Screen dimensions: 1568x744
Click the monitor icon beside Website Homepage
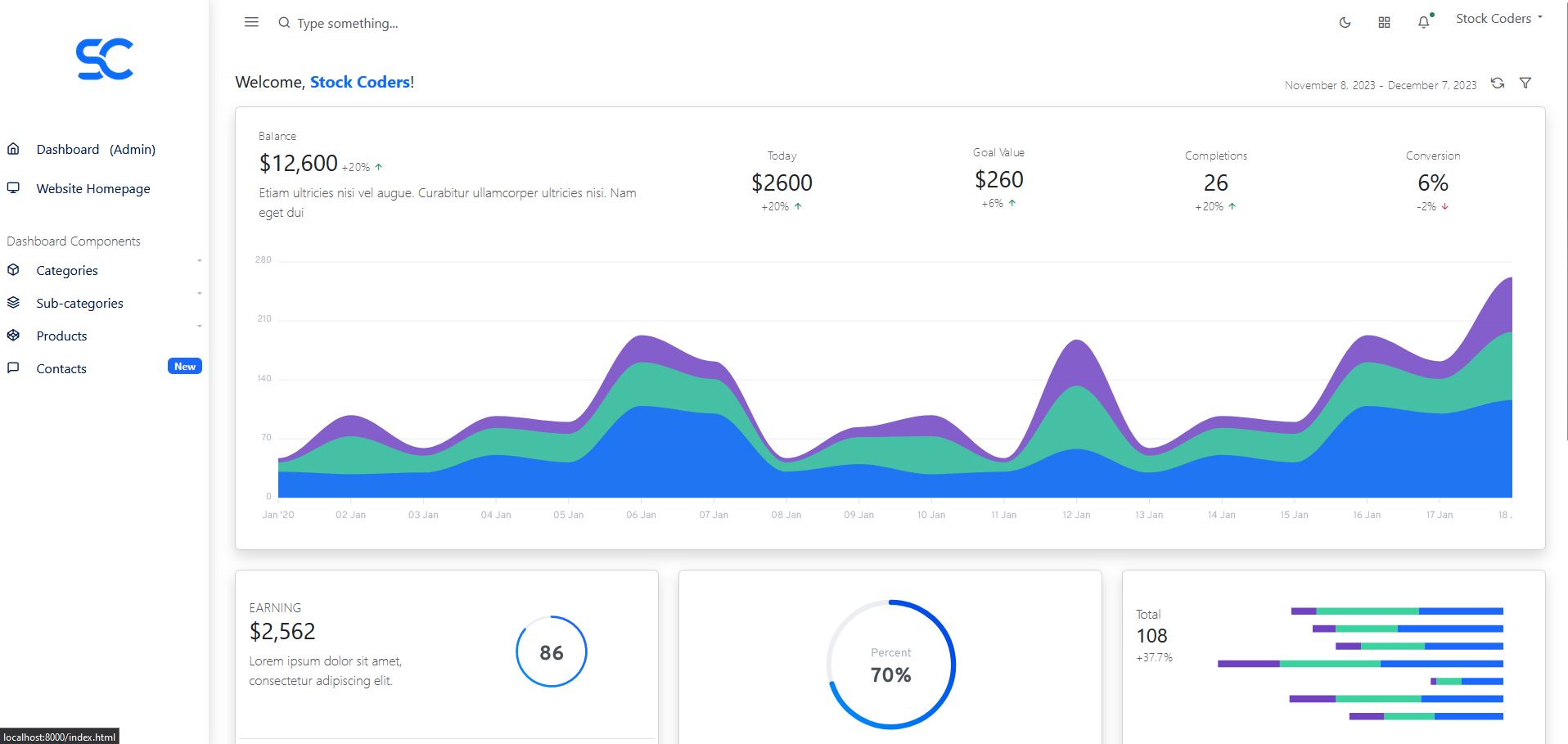[x=13, y=187]
